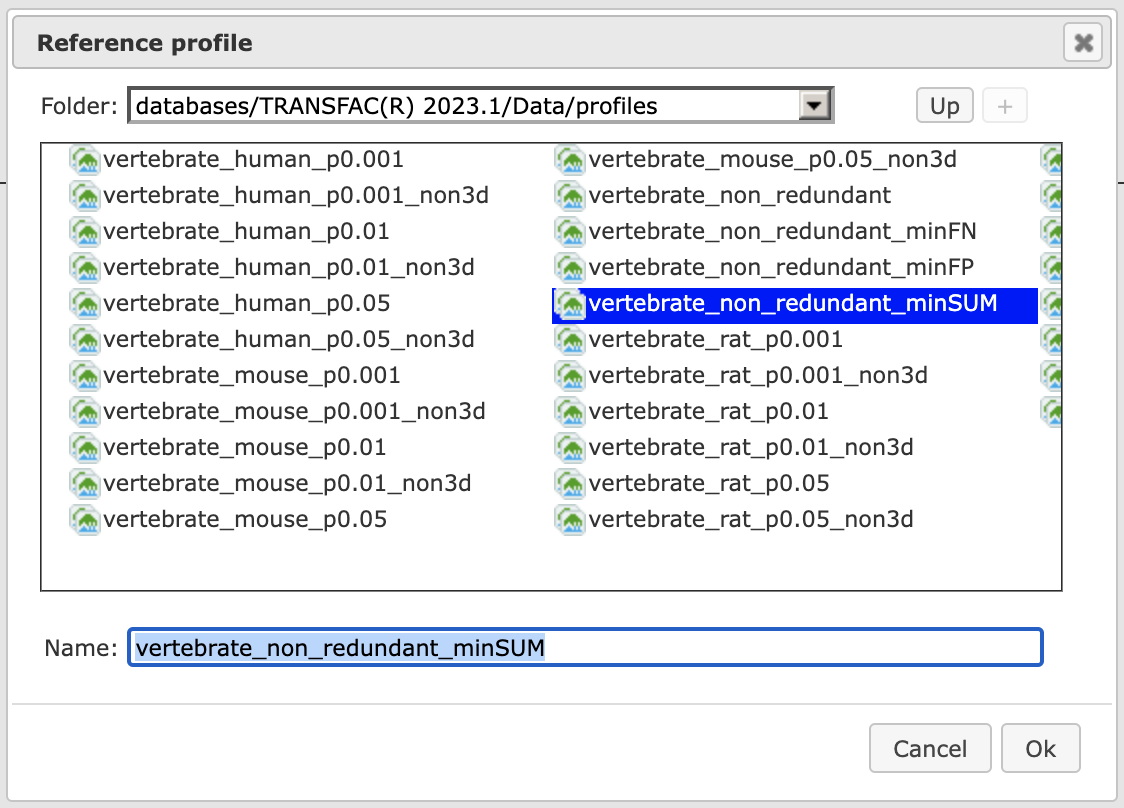
Task: Select vertebrate_human_p0.01_non3d profile name
Action: tap(288, 267)
